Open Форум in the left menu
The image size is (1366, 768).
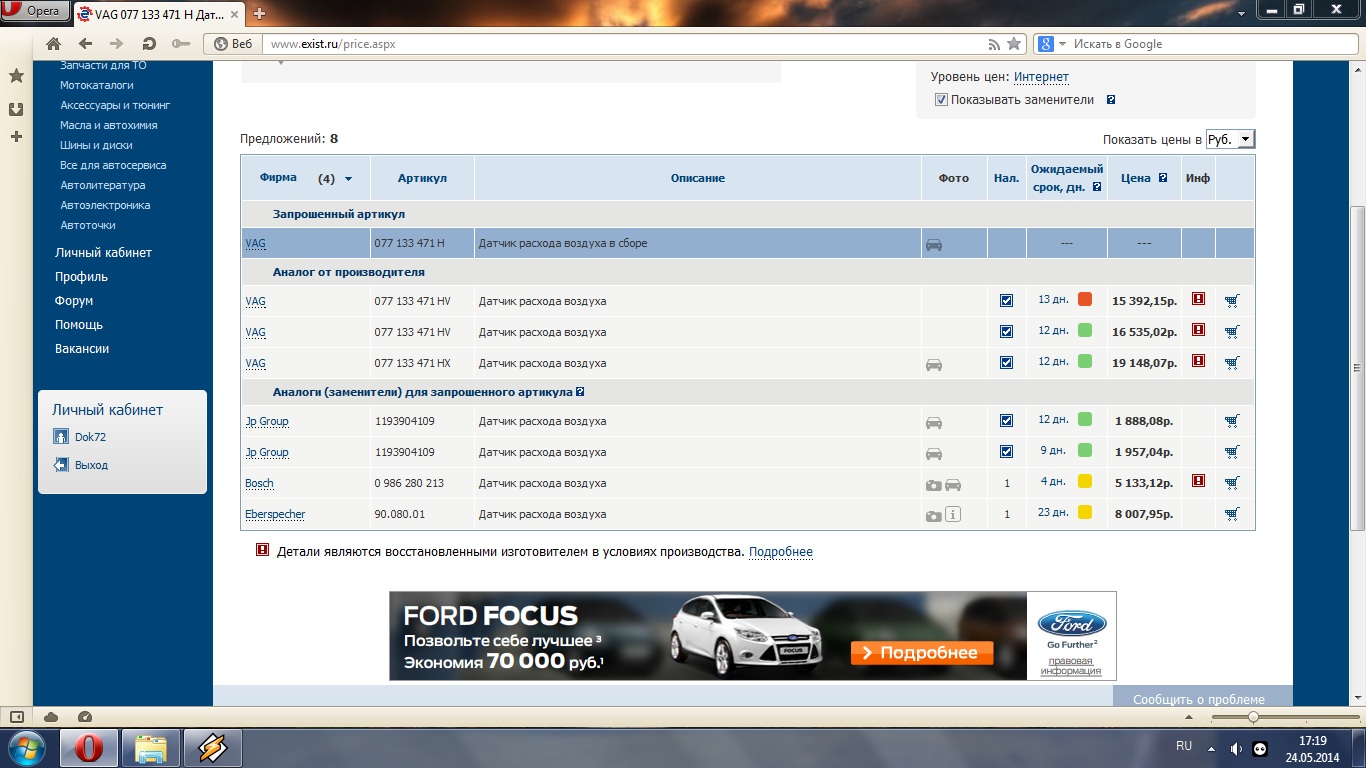tap(74, 301)
